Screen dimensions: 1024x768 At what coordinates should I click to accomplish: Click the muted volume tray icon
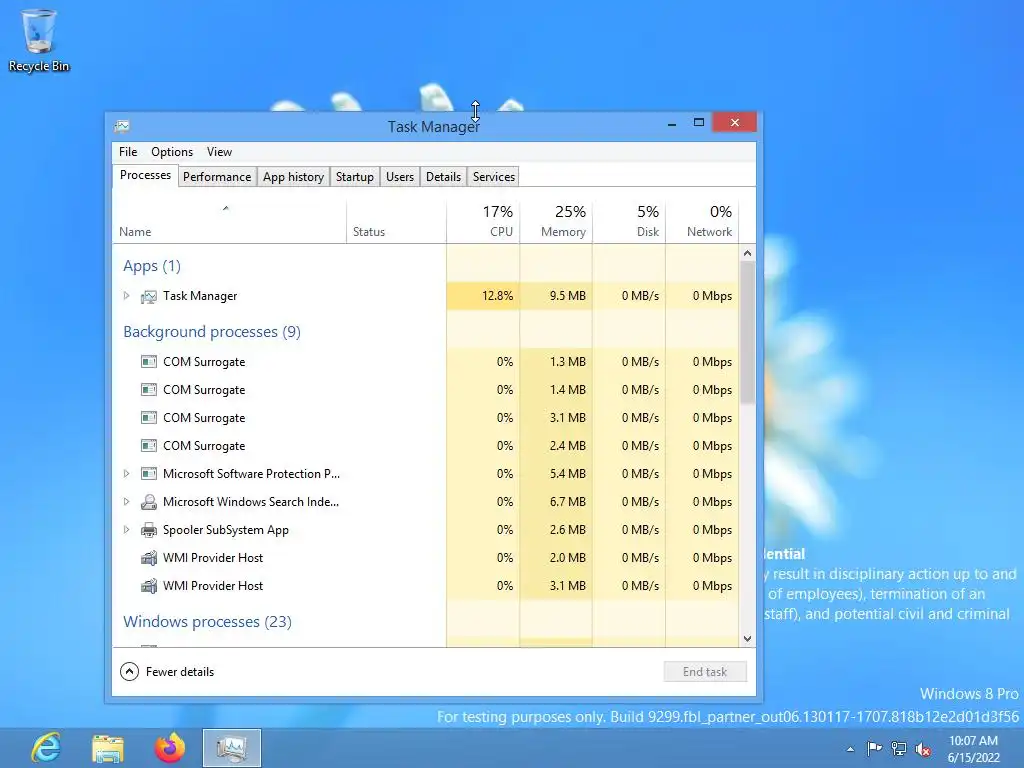coord(923,749)
